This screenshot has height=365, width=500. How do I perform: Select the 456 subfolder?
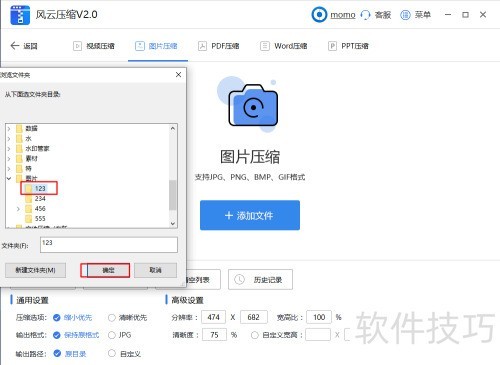(x=40, y=209)
